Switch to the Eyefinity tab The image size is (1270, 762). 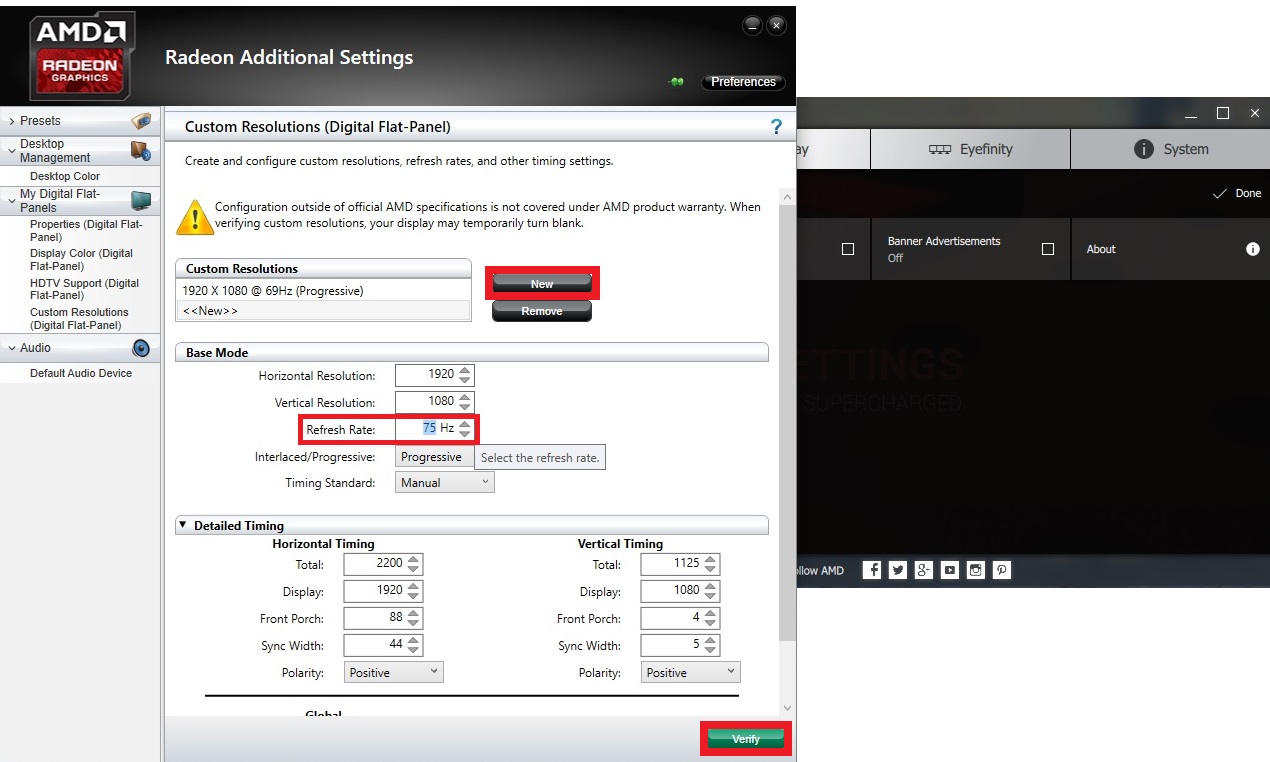pos(970,149)
